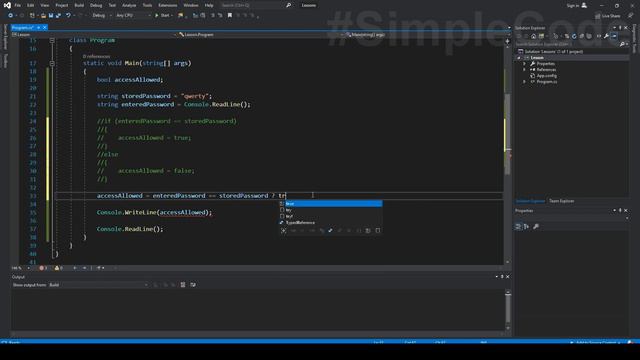Click the Save All toolbar icon
The image size is (640, 360).
click(x=58, y=16)
